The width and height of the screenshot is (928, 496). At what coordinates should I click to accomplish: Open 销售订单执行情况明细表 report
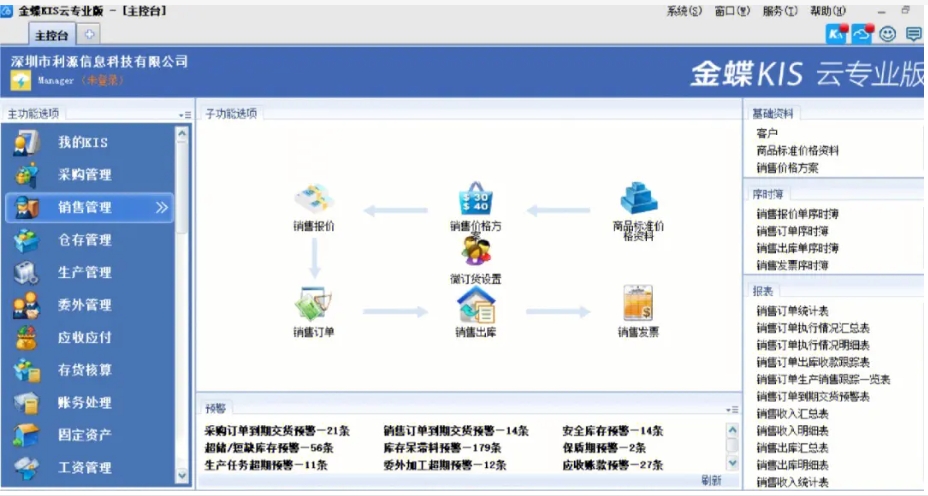coord(813,346)
